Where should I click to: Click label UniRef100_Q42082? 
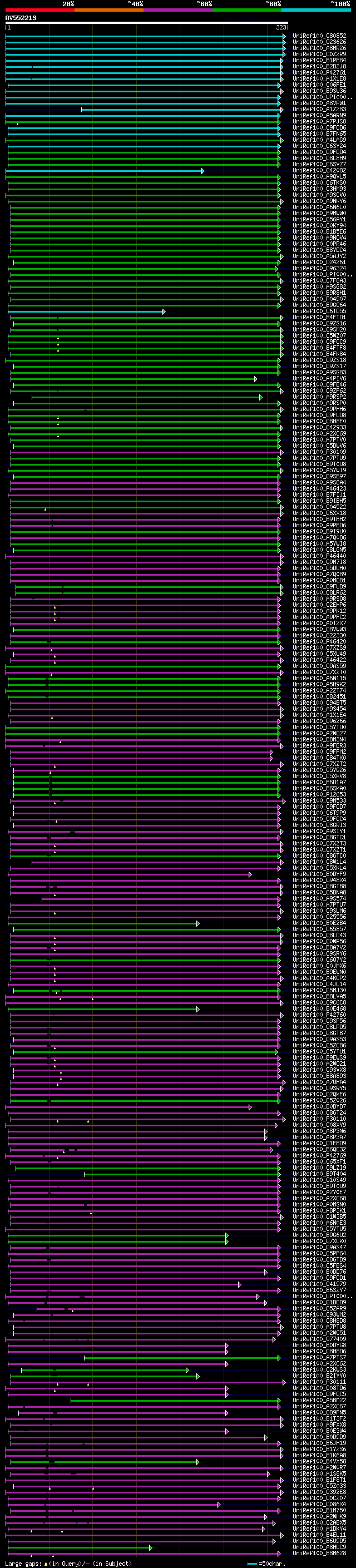(319, 170)
